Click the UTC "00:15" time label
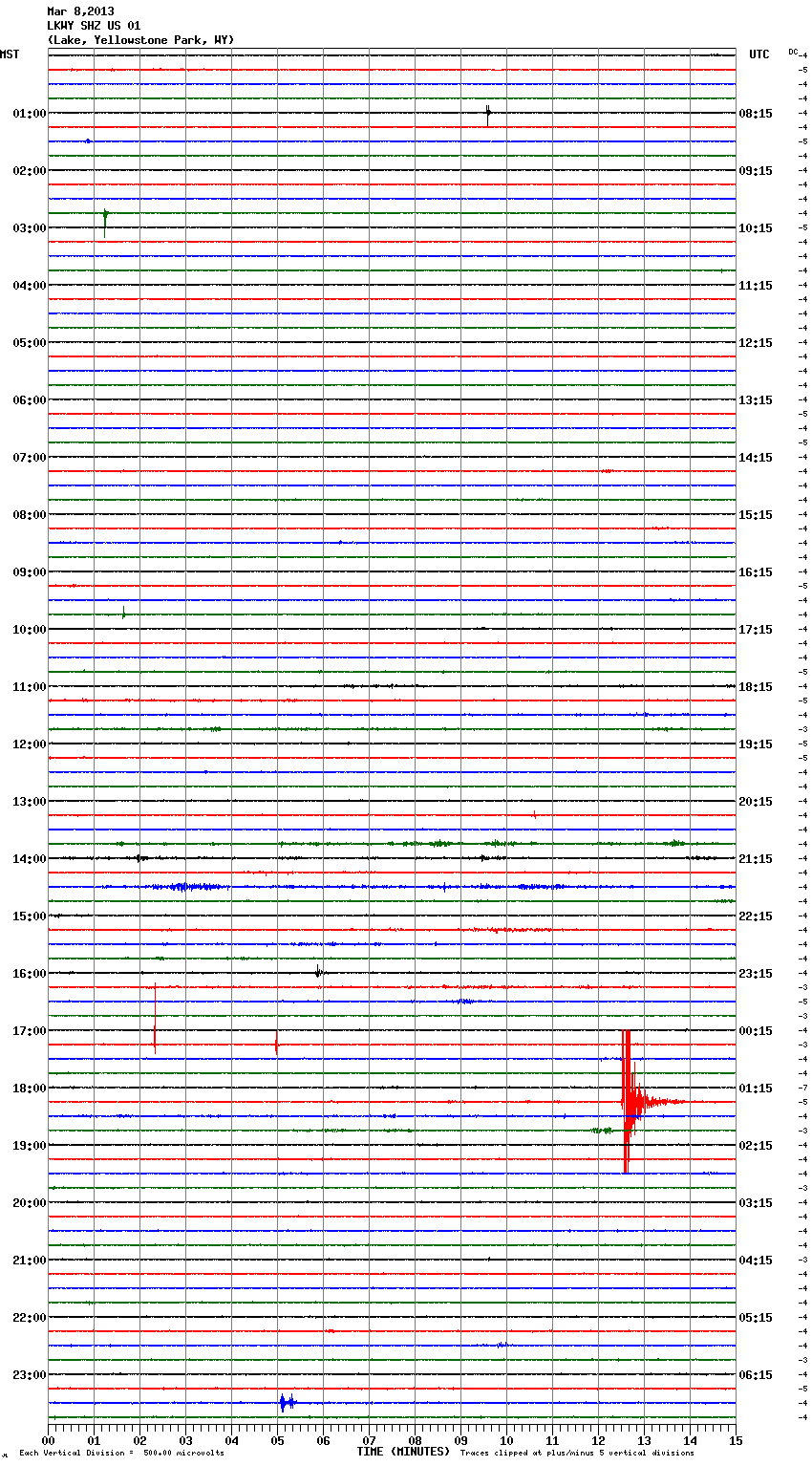 [756, 1031]
